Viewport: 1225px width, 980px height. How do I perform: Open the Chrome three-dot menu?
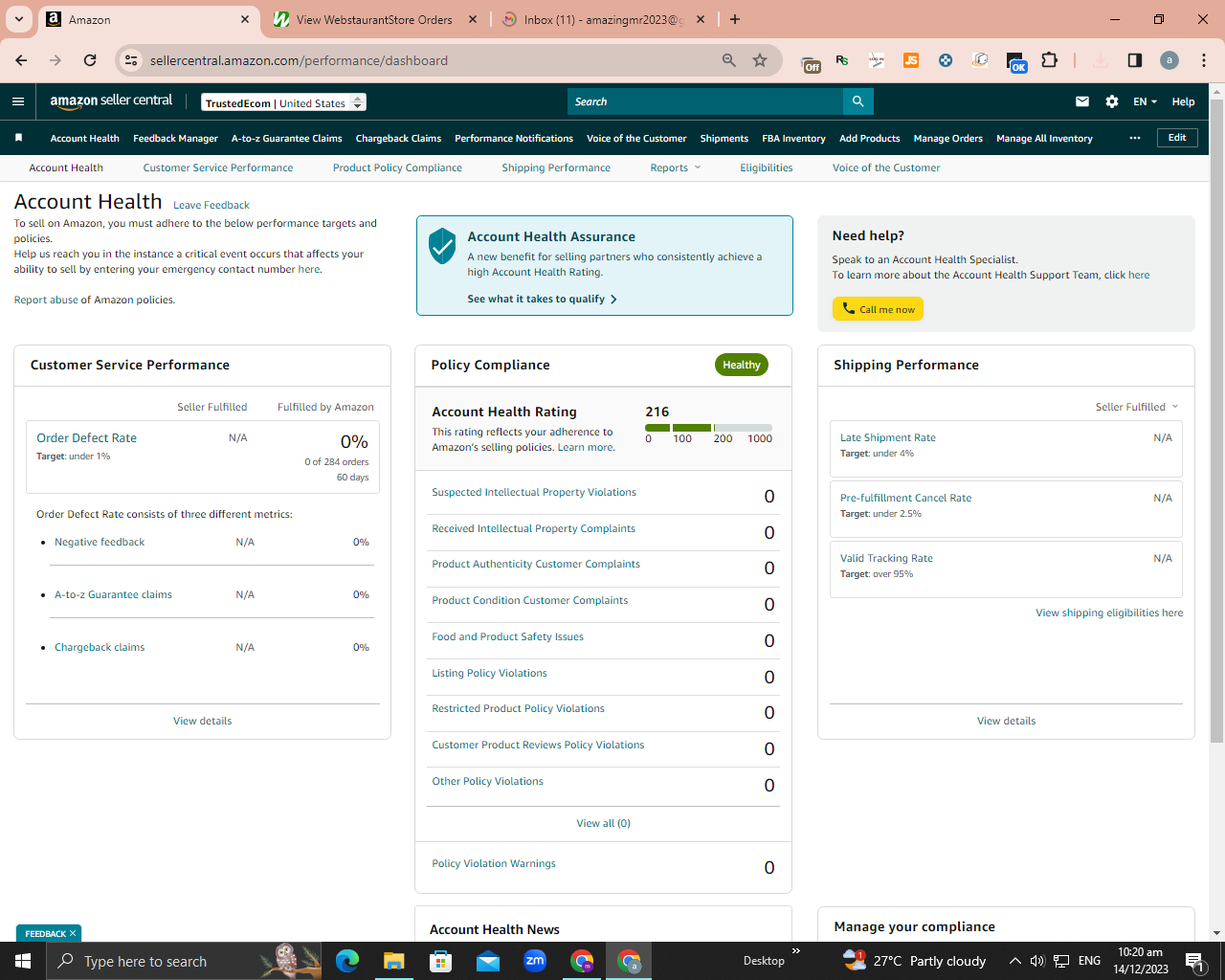pyautogui.click(x=1204, y=60)
